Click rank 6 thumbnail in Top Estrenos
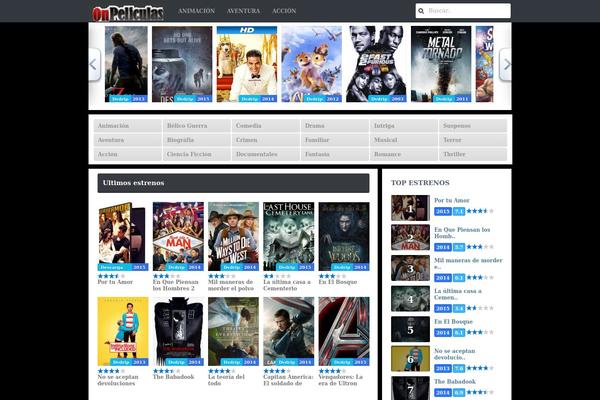600x400 pixels. (x=410, y=359)
